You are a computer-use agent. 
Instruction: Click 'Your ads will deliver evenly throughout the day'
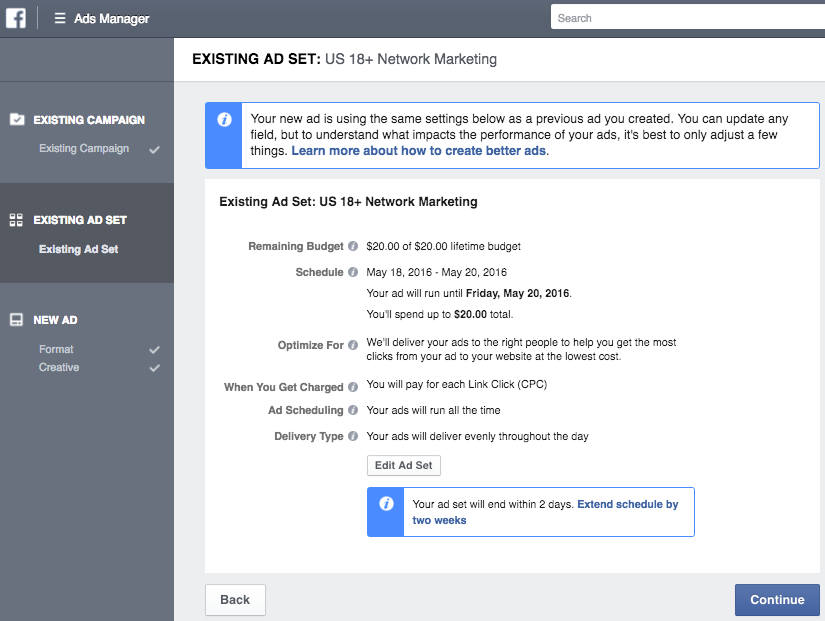click(x=477, y=436)
